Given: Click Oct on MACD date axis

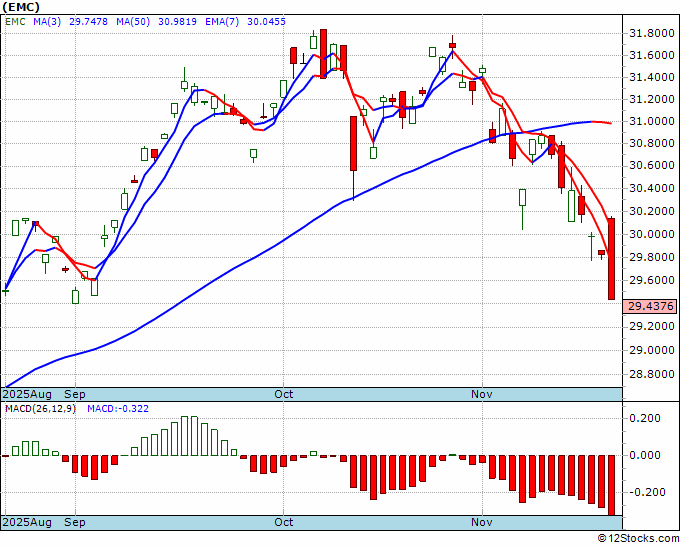Looking at the screenshot, I should (x=284, y=522).
